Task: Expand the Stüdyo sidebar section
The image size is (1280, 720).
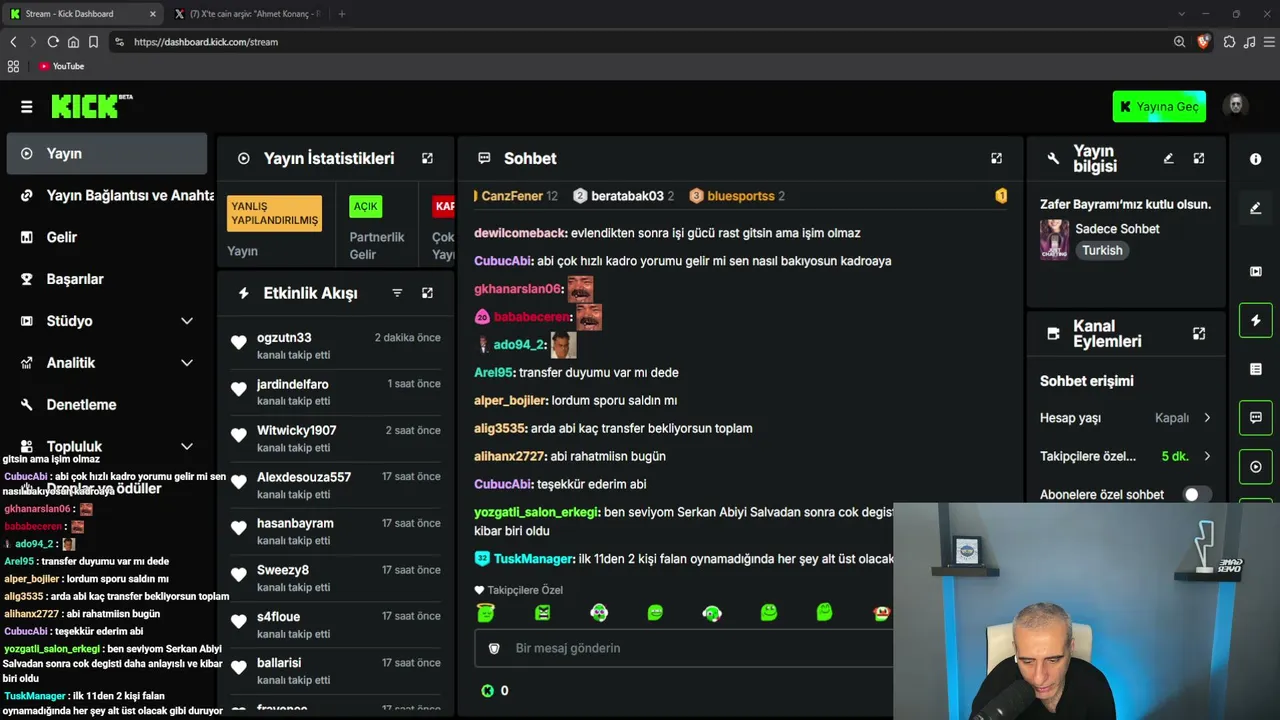Action: 187,321
